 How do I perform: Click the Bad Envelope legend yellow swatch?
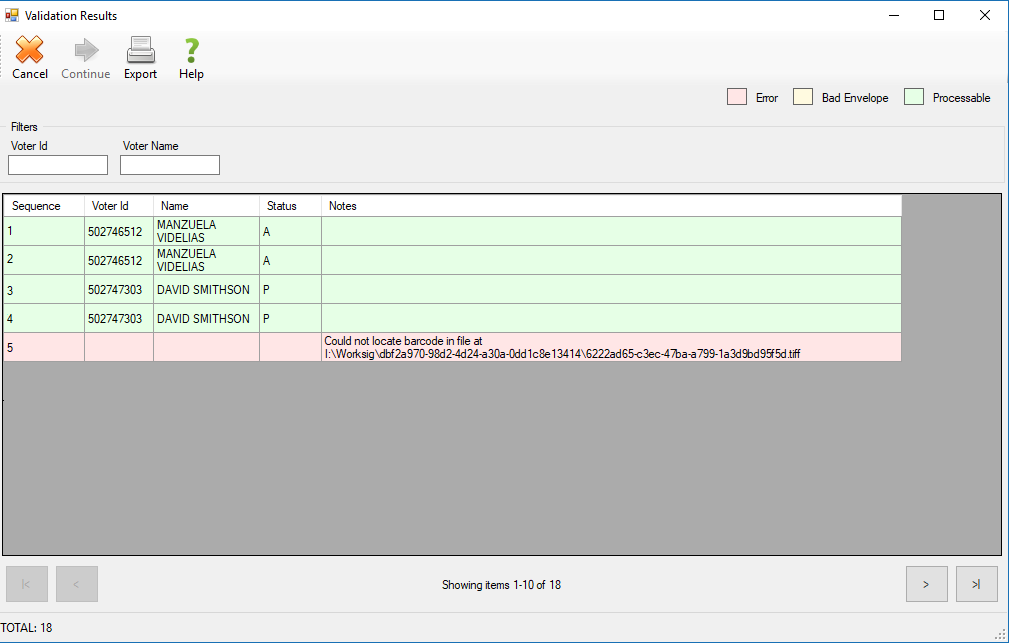[802, 97]
